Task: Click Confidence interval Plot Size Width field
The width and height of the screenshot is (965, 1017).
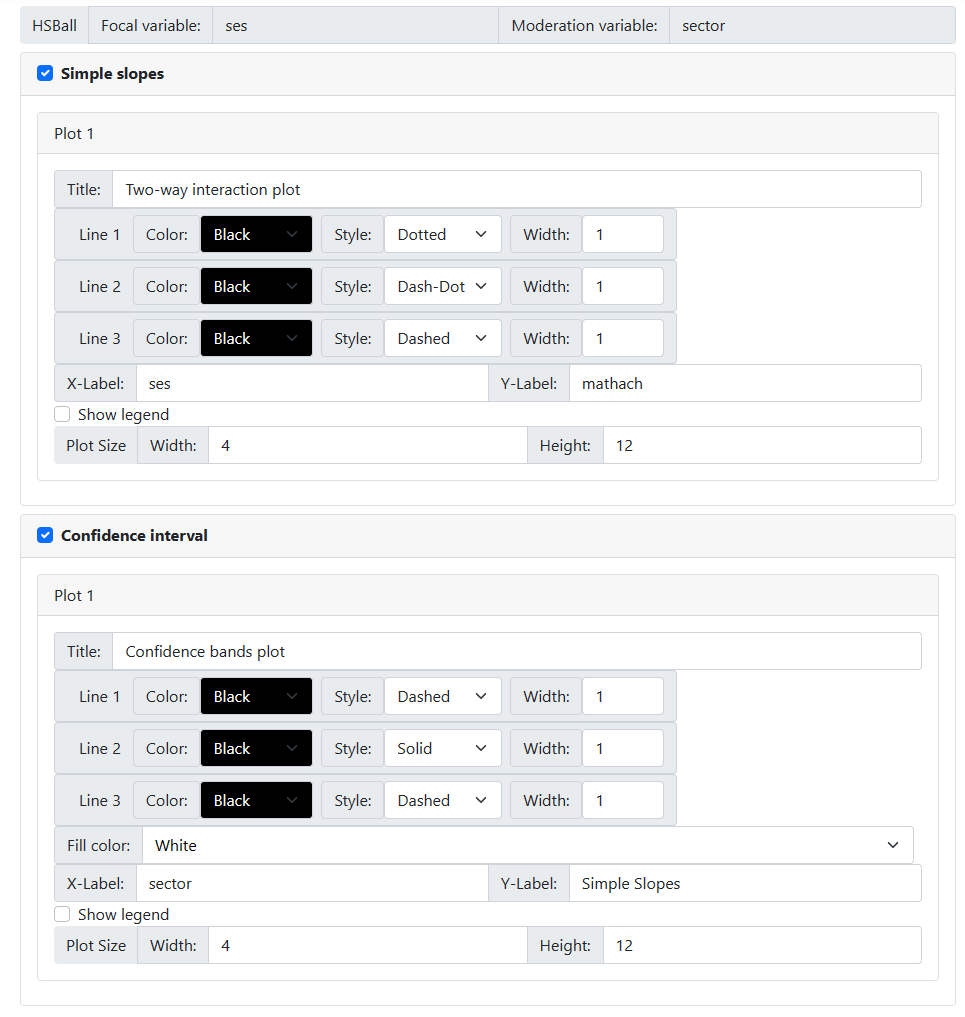Action: [x=367, y=946]
